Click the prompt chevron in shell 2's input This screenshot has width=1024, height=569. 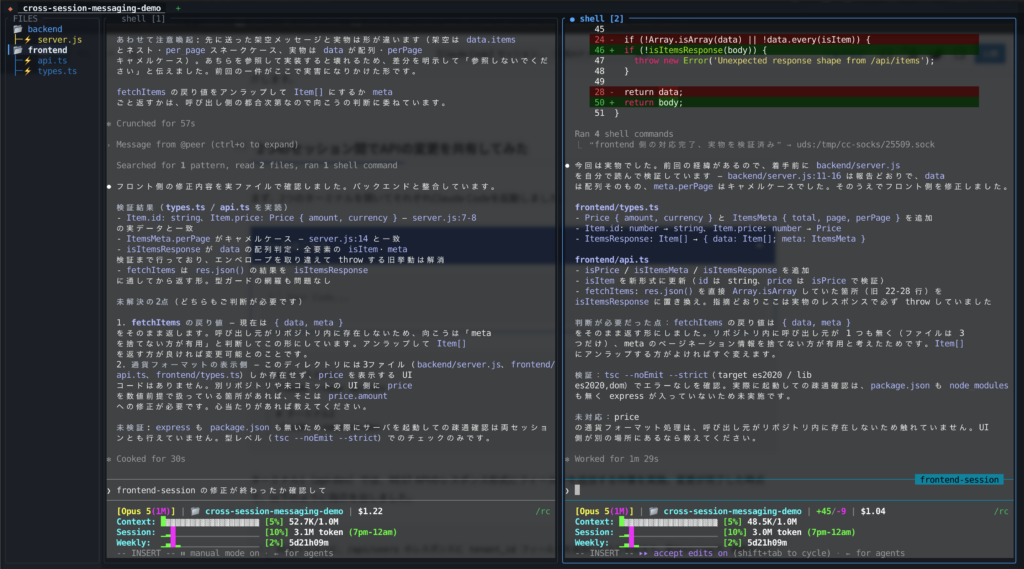[567, 491]
